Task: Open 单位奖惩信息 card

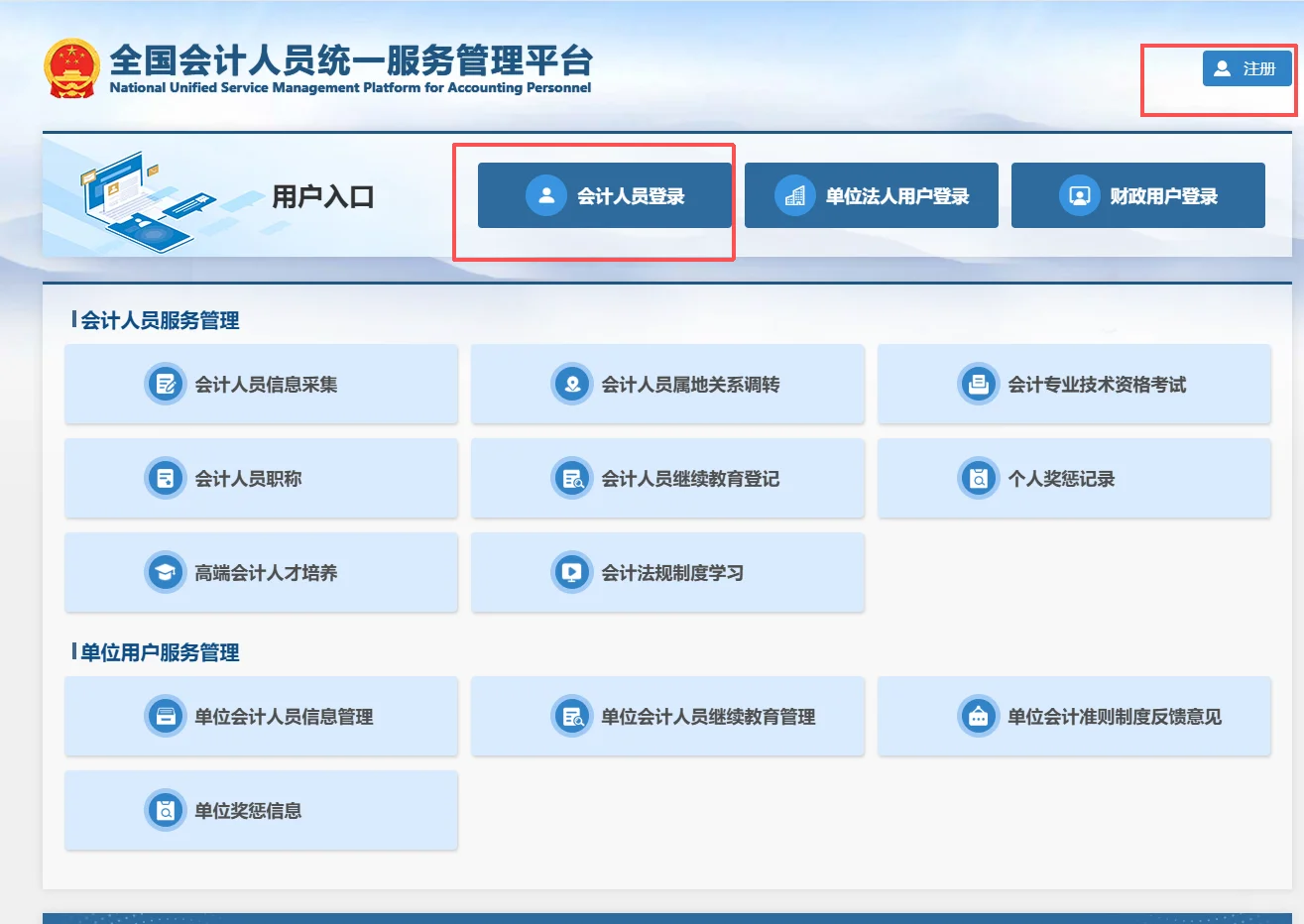Action: coord(262,810)
